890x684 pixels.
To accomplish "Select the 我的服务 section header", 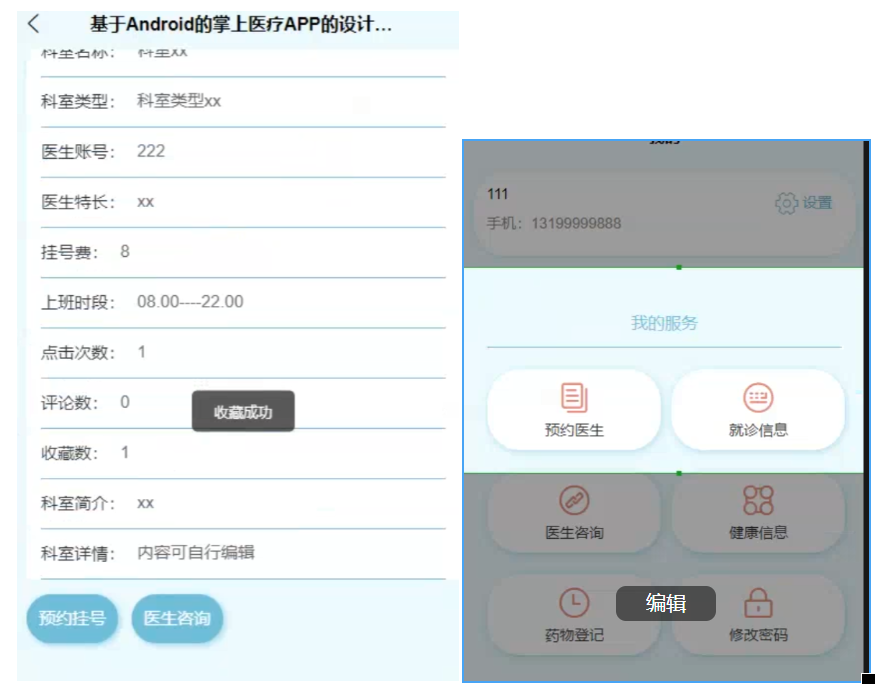I will pos(664,322).
